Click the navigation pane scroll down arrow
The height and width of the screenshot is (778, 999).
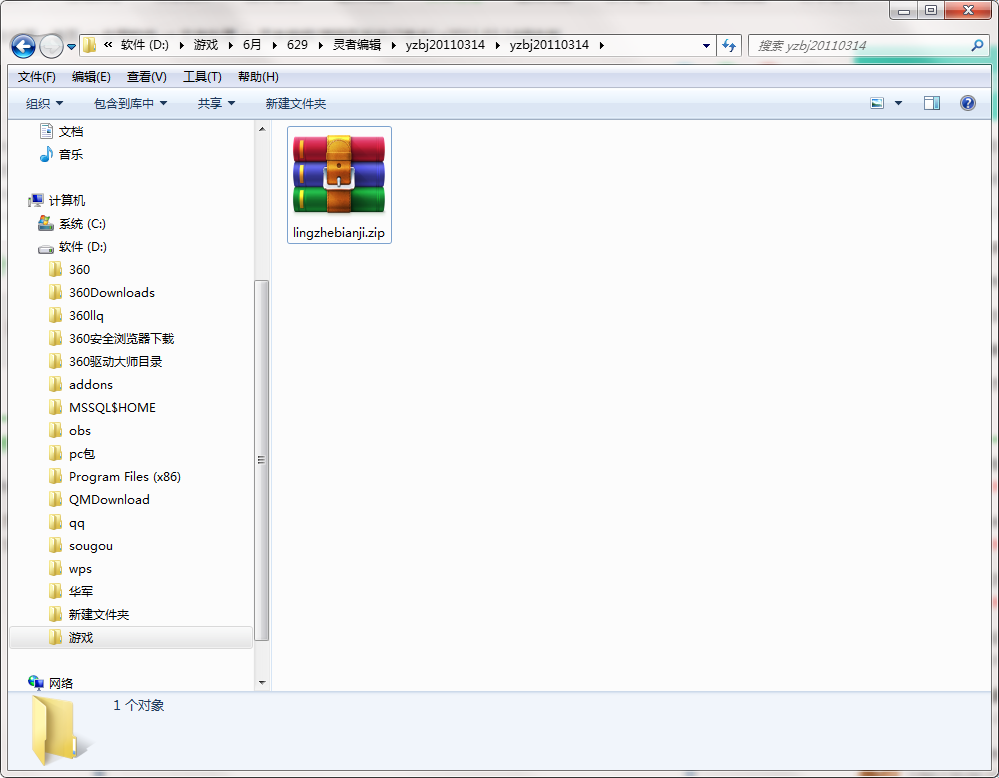point(262,683)
